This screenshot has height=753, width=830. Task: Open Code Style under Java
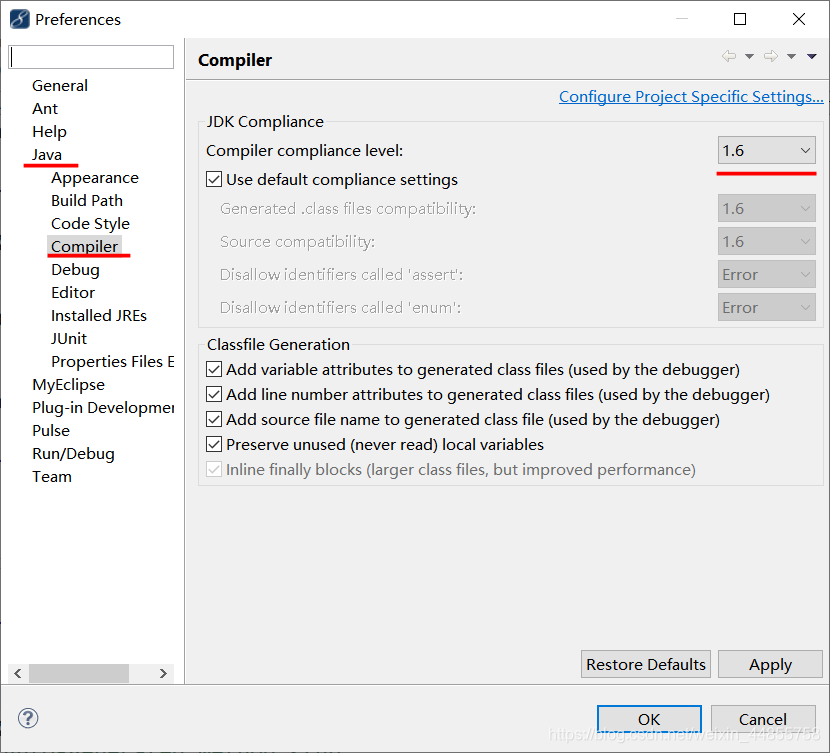90,224
